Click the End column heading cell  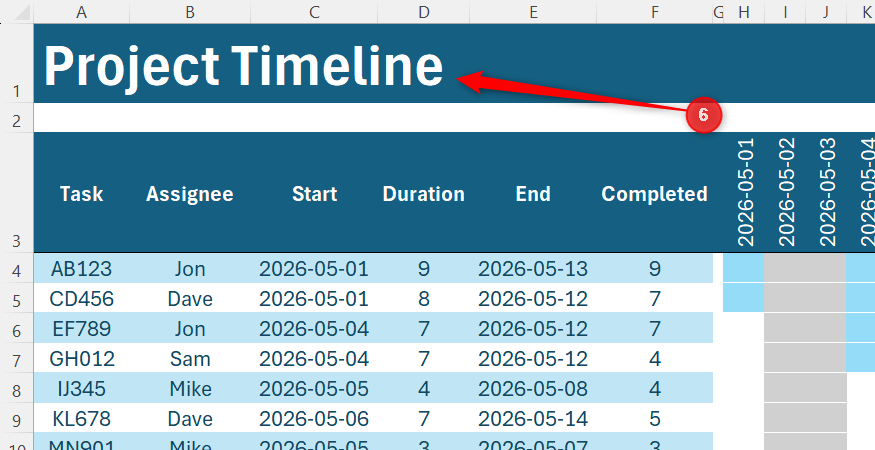(x=533, y=193)
